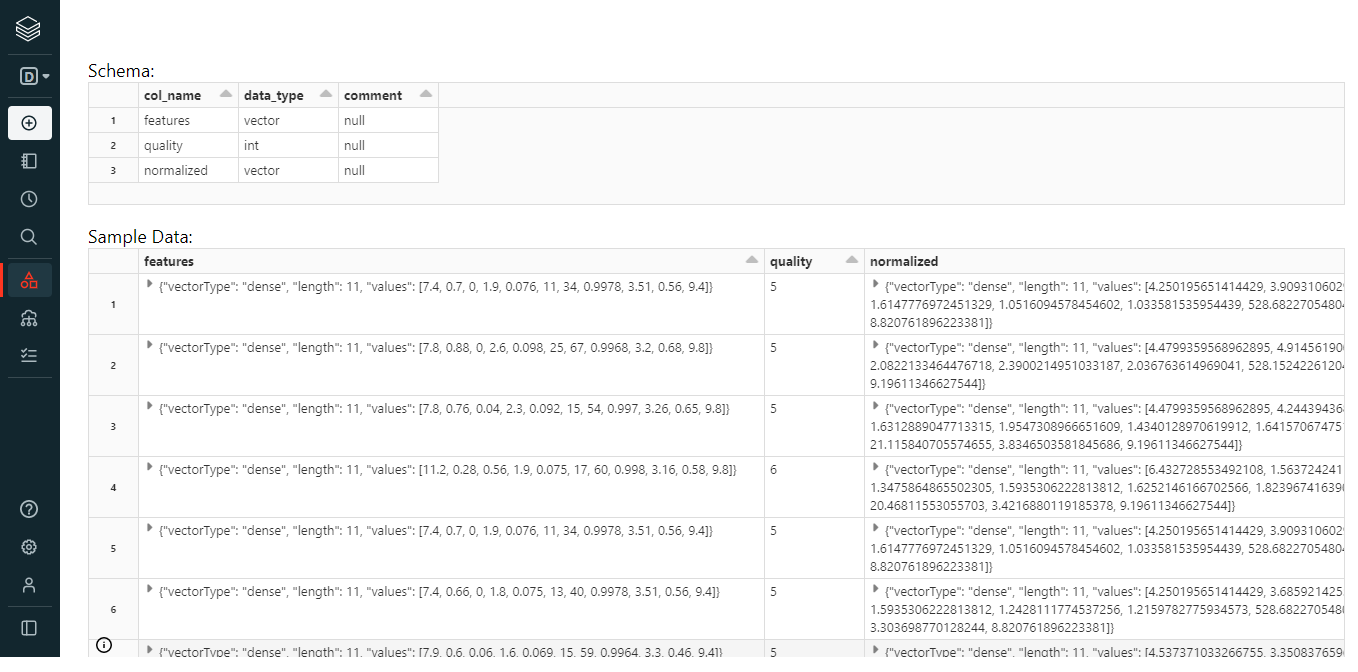Sort sample data by quality arrow
The height and width of the screenshot is (672, 1358).
(852, 260)
